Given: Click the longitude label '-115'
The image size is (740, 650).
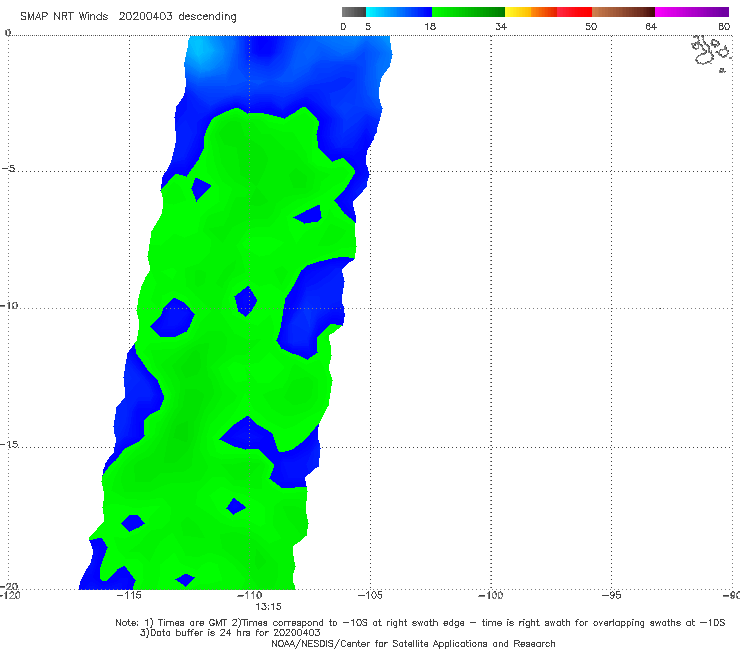Looking at the screenshot, I should [129, 595].
